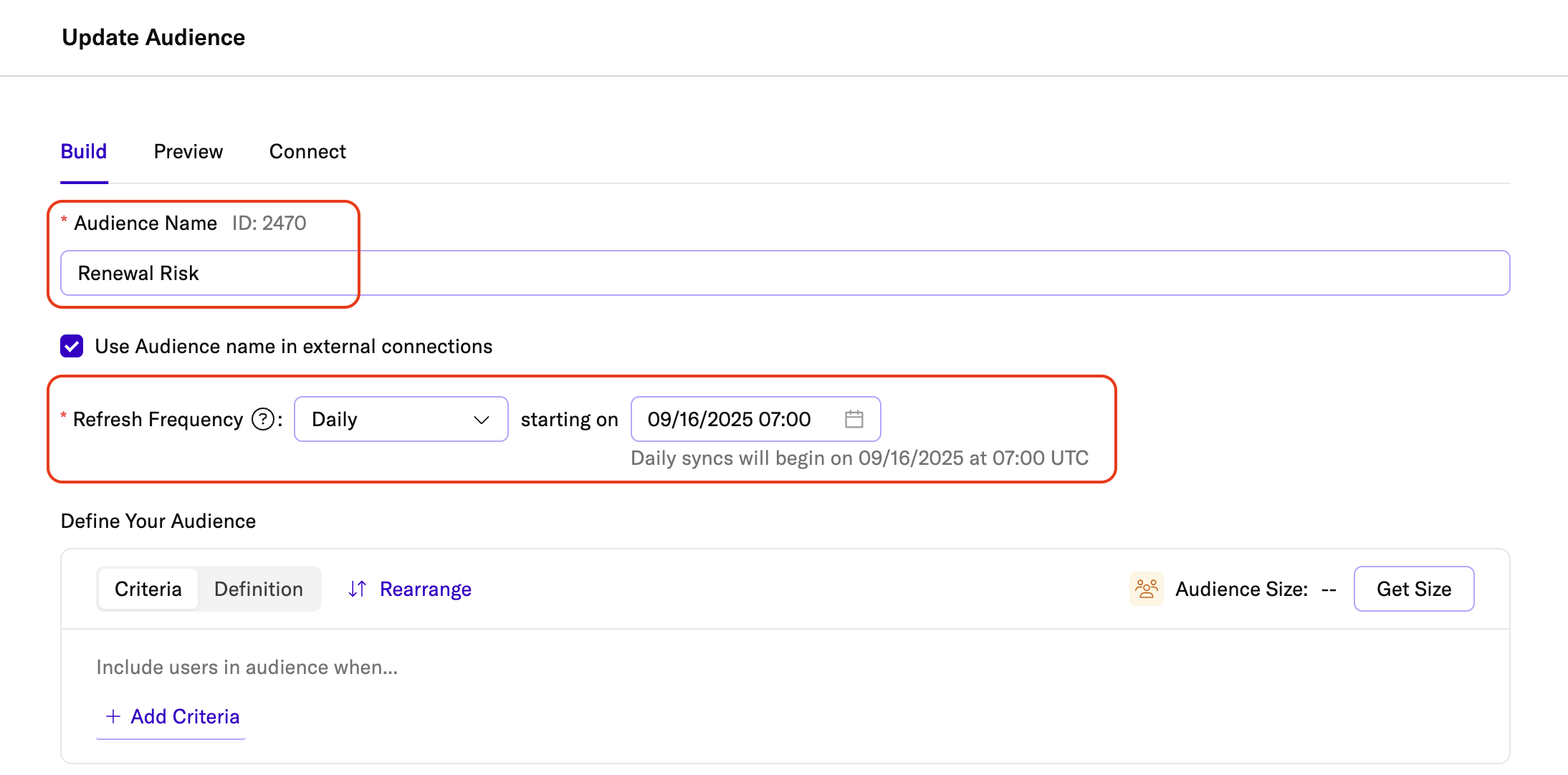
Task: Click the Rearrange arrows icon
Action: tap(358, 589)
